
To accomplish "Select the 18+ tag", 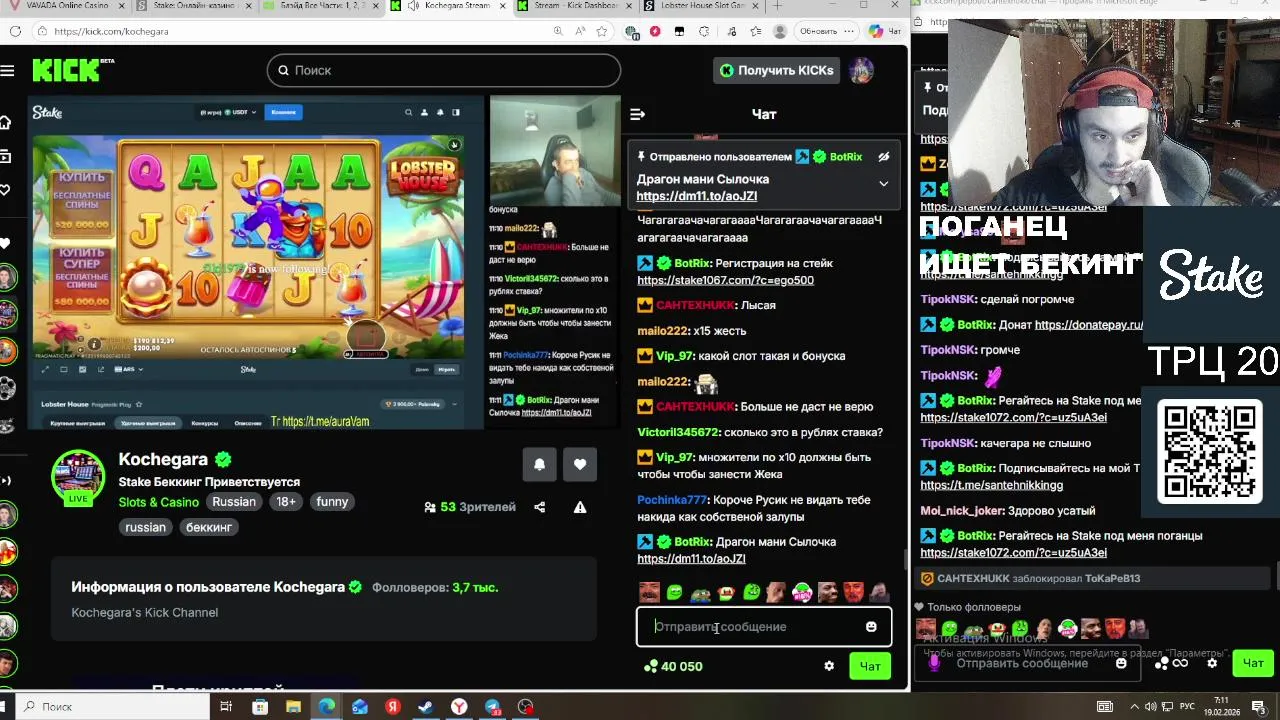I will click(x=286, y=502).
